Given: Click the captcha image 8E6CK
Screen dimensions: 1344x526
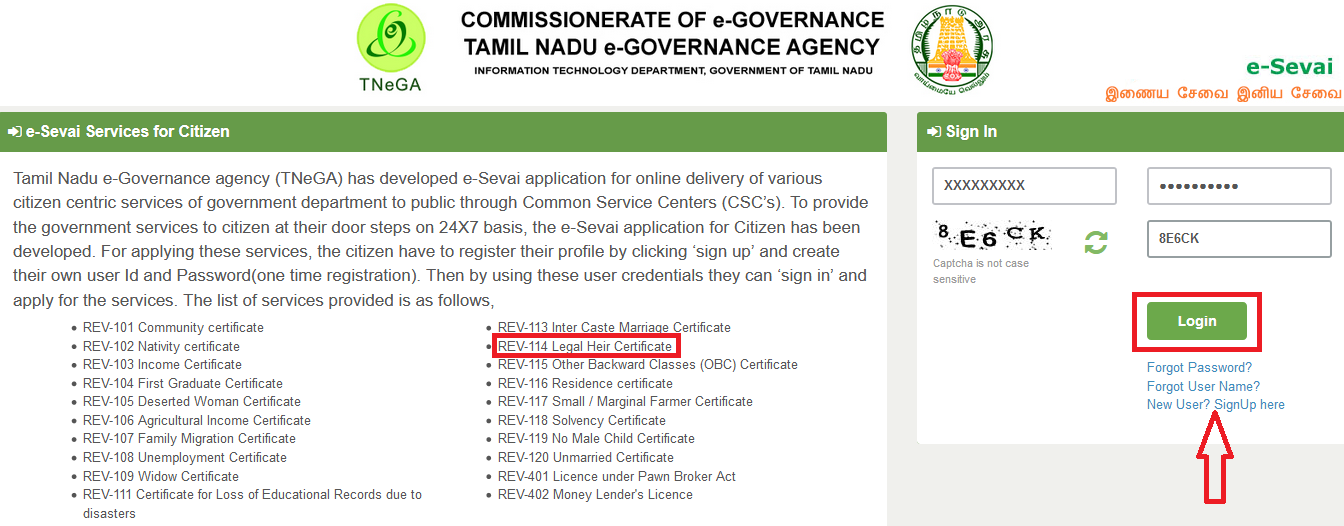Looking at the screenshot, I should click(992, 237).
